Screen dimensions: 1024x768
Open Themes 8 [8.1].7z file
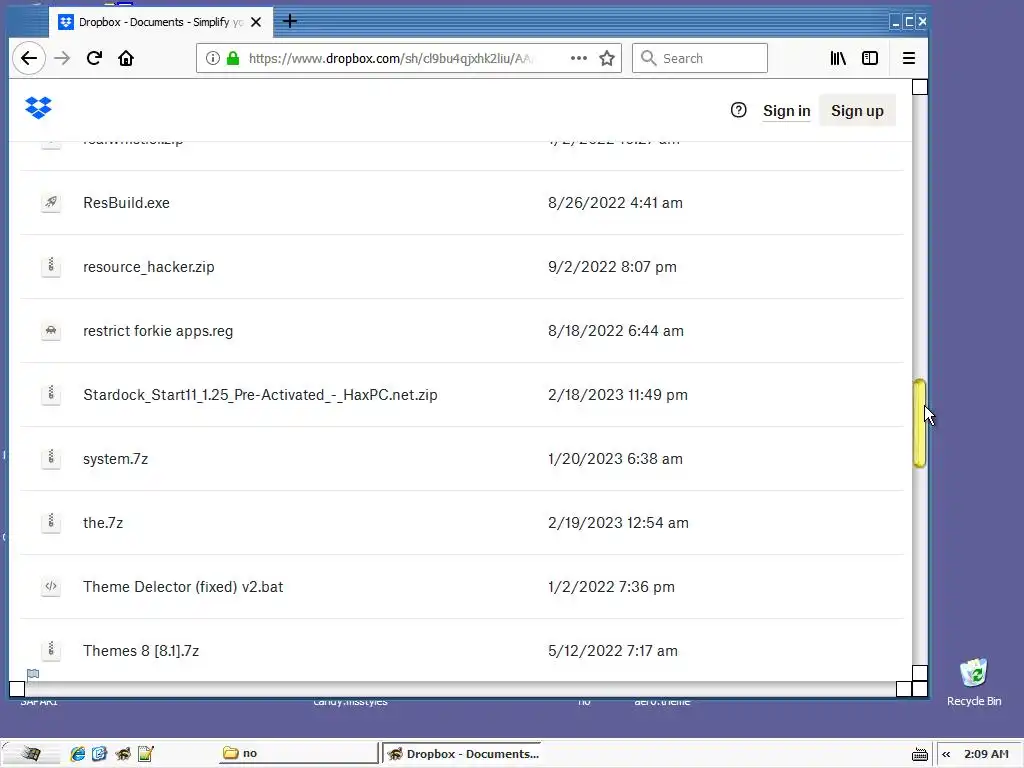tap(140, 651)
